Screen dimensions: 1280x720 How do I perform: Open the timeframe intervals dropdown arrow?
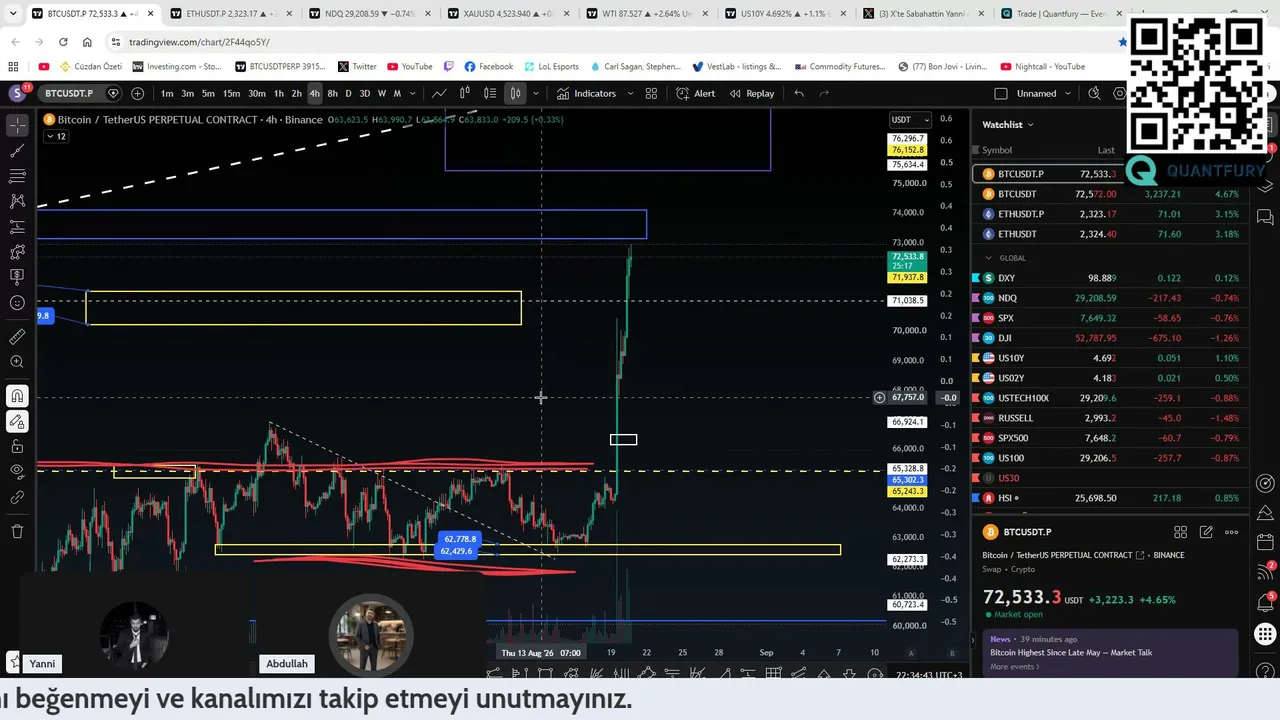tap(412, 93)
